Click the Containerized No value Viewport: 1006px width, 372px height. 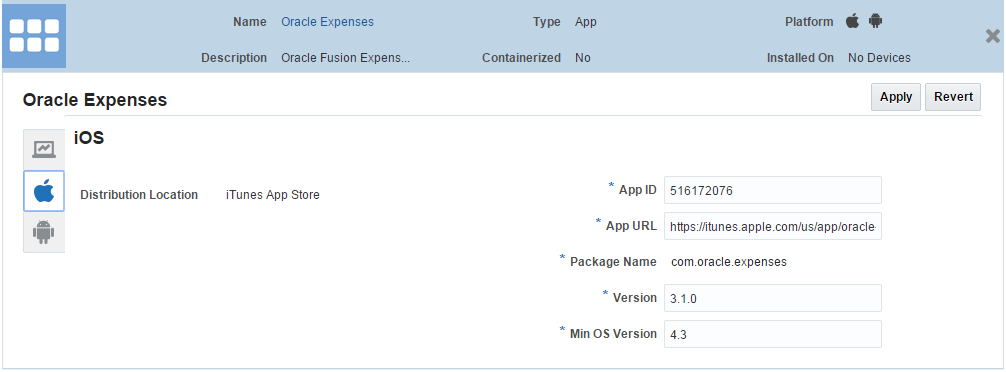click(583, 58)
